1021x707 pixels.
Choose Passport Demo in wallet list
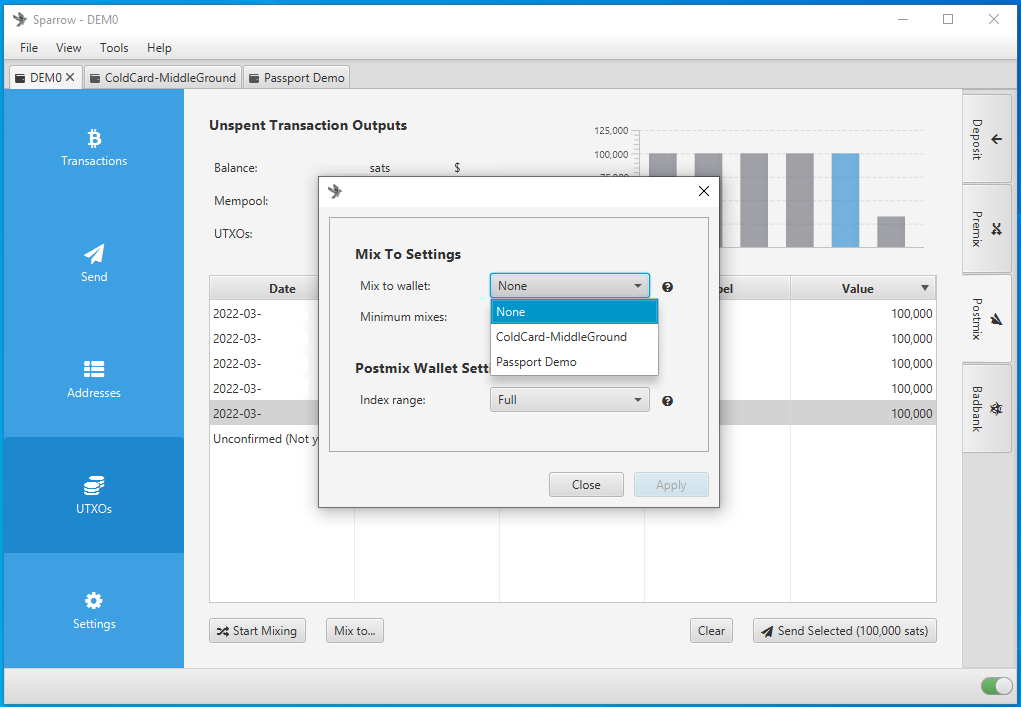coord(574,362)
